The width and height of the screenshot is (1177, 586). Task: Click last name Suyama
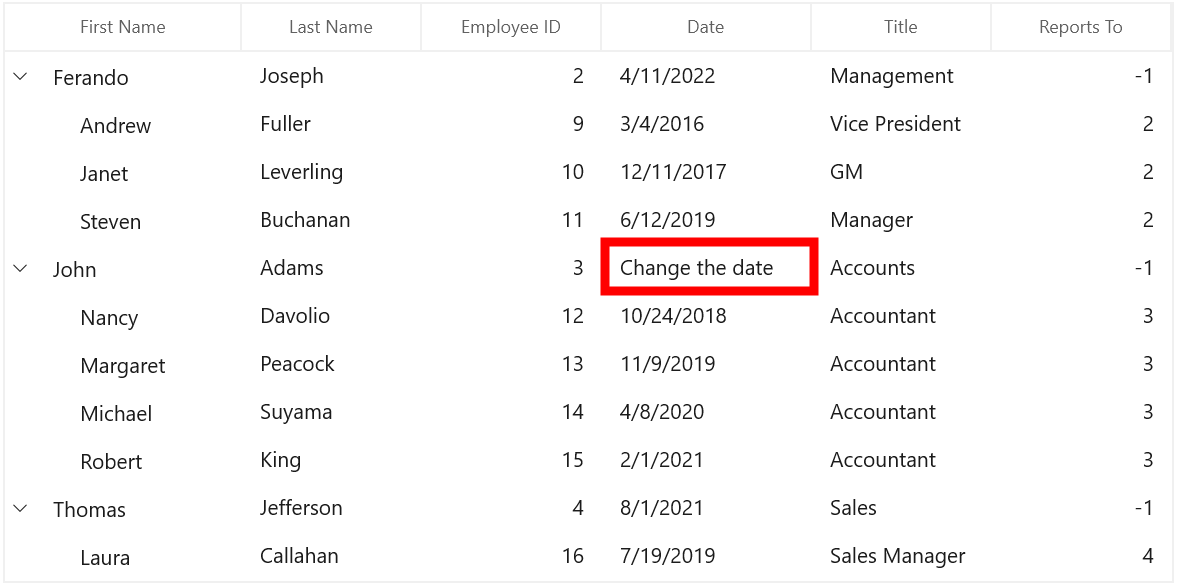(x=297, y=412)
